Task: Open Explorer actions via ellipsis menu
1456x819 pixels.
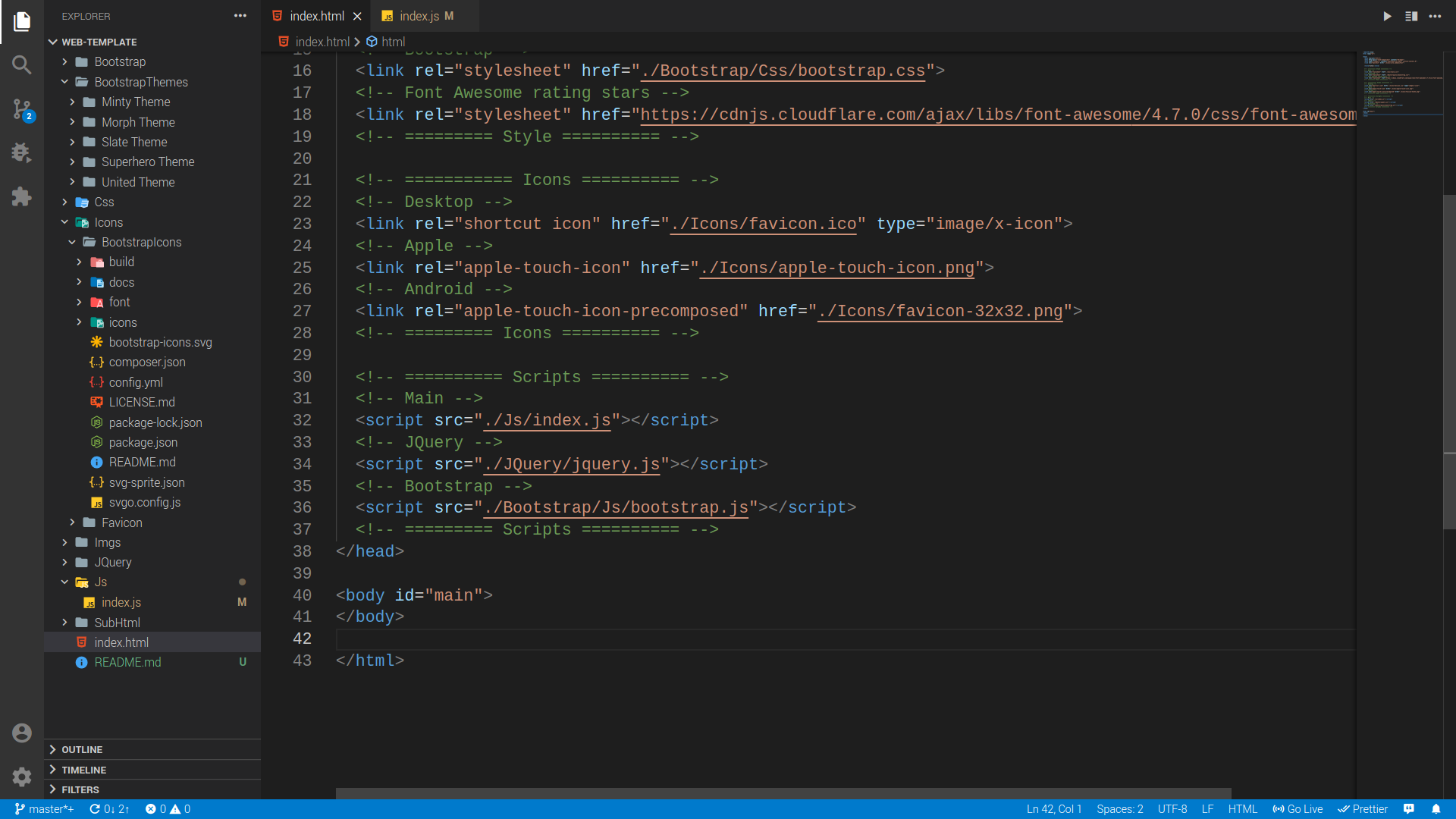Action: 240,15
